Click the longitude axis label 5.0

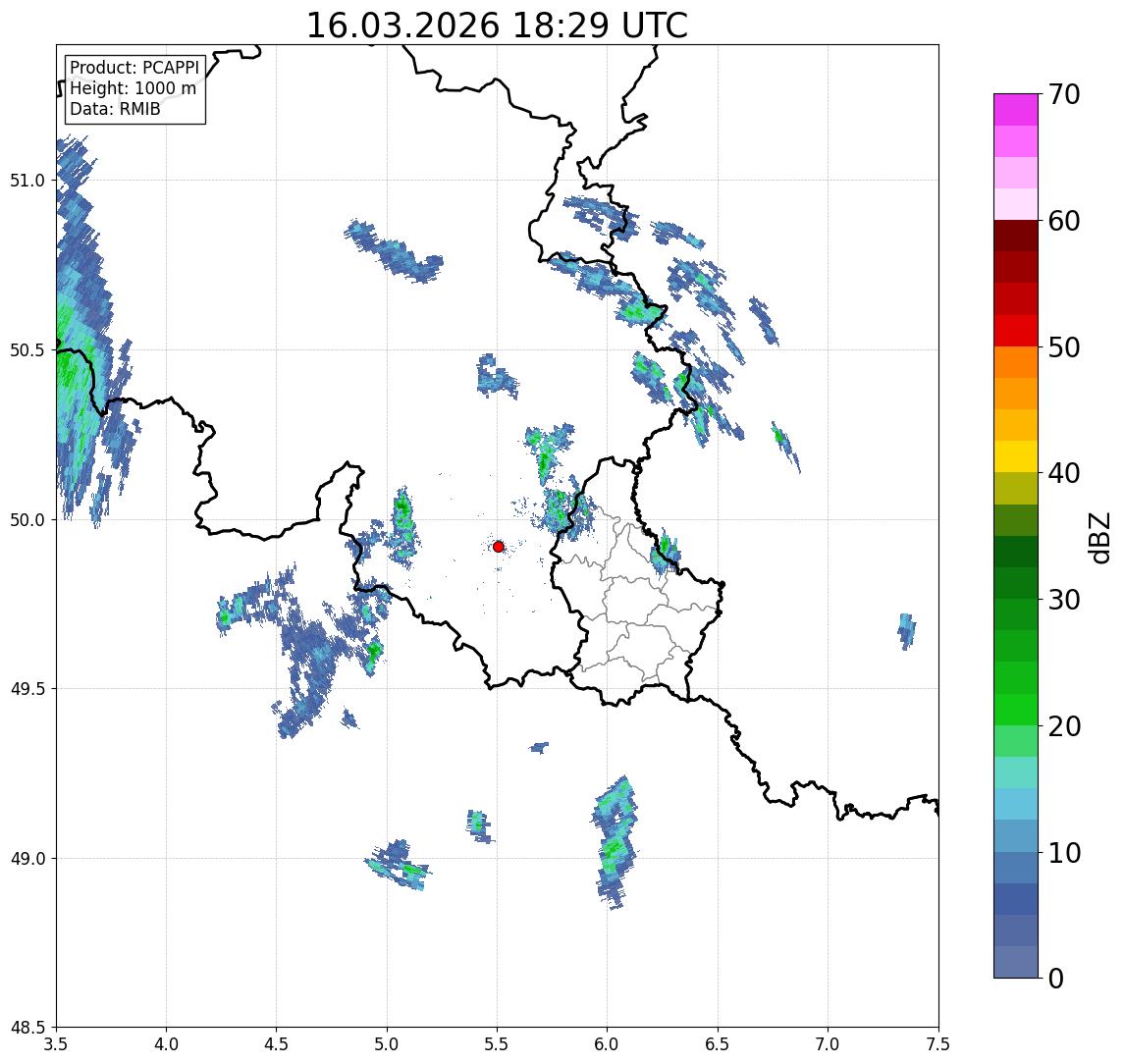[x=387, y=1044]
